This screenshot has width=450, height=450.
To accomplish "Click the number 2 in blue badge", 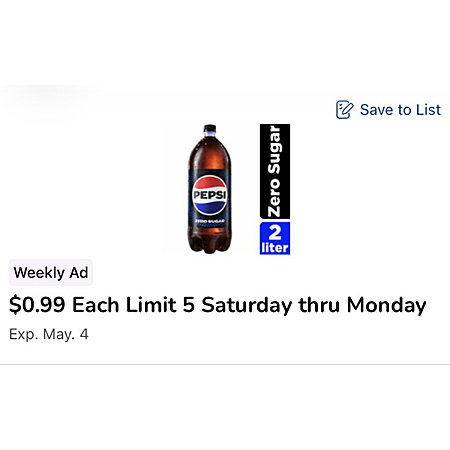I will click(275, 233).
